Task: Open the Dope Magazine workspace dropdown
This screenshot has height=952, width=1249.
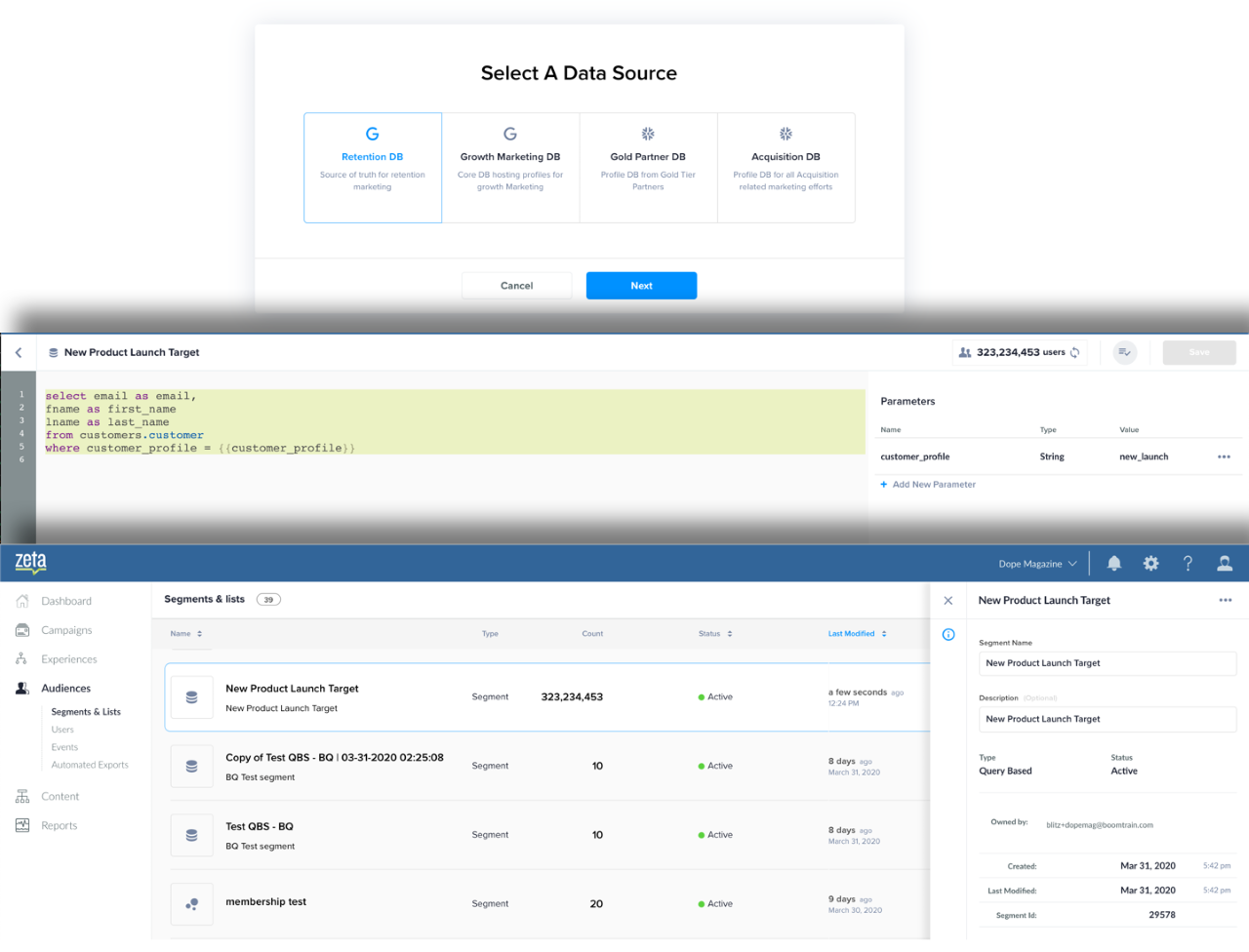Action: coord(1036,563)
